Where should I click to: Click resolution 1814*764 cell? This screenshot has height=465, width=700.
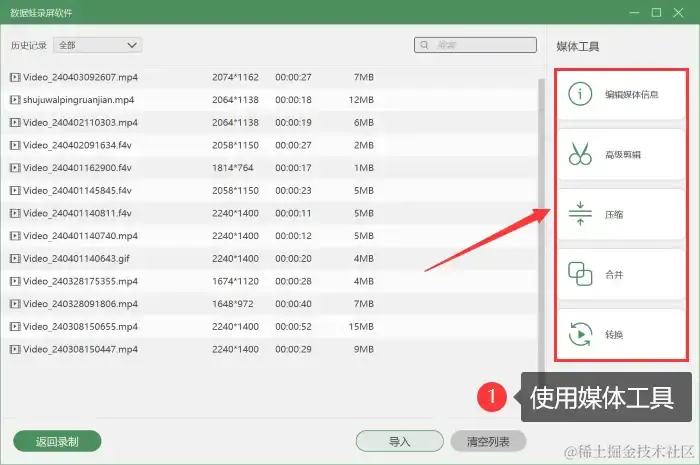[233, 168]
